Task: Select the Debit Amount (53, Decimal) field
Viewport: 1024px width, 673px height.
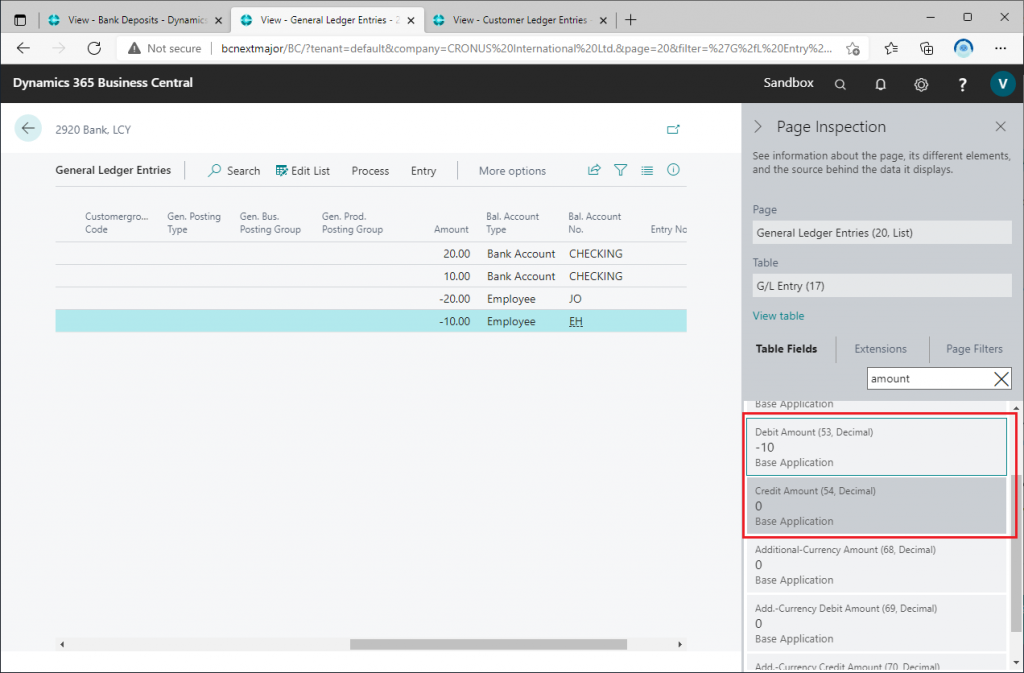Action: click(x=876, y=447)
